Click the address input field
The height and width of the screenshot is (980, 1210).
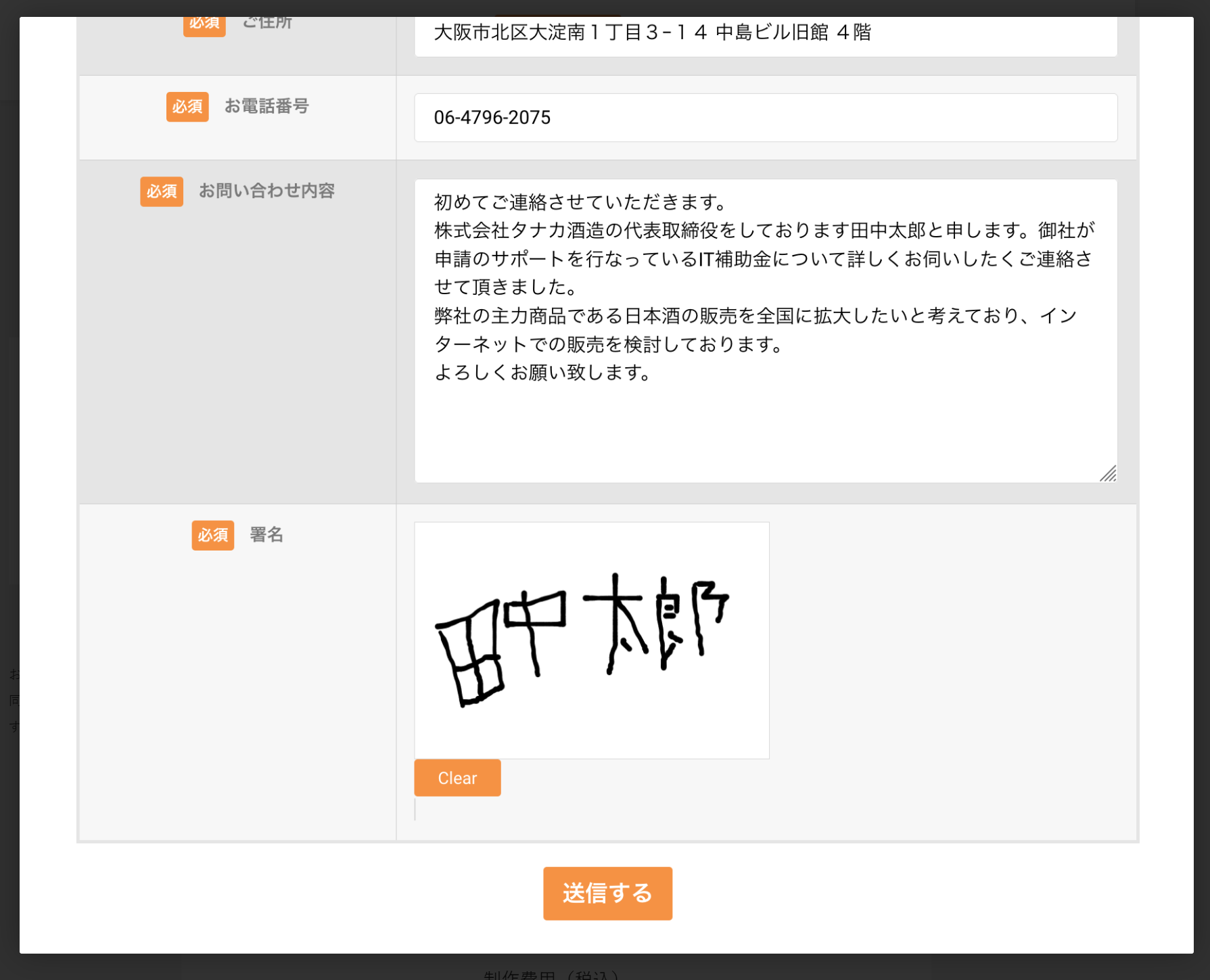pos(765,34)
